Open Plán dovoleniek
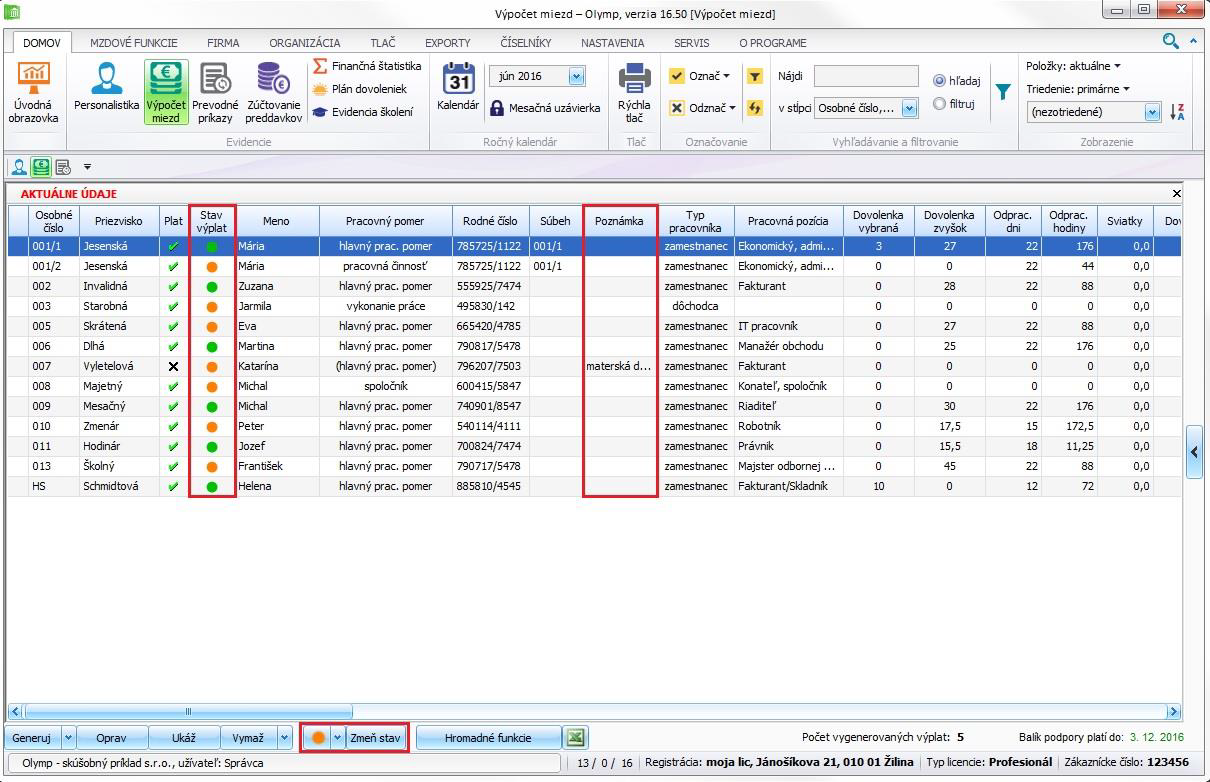The width and height of the screenshot is (1210, 782). tap(360, 89)
